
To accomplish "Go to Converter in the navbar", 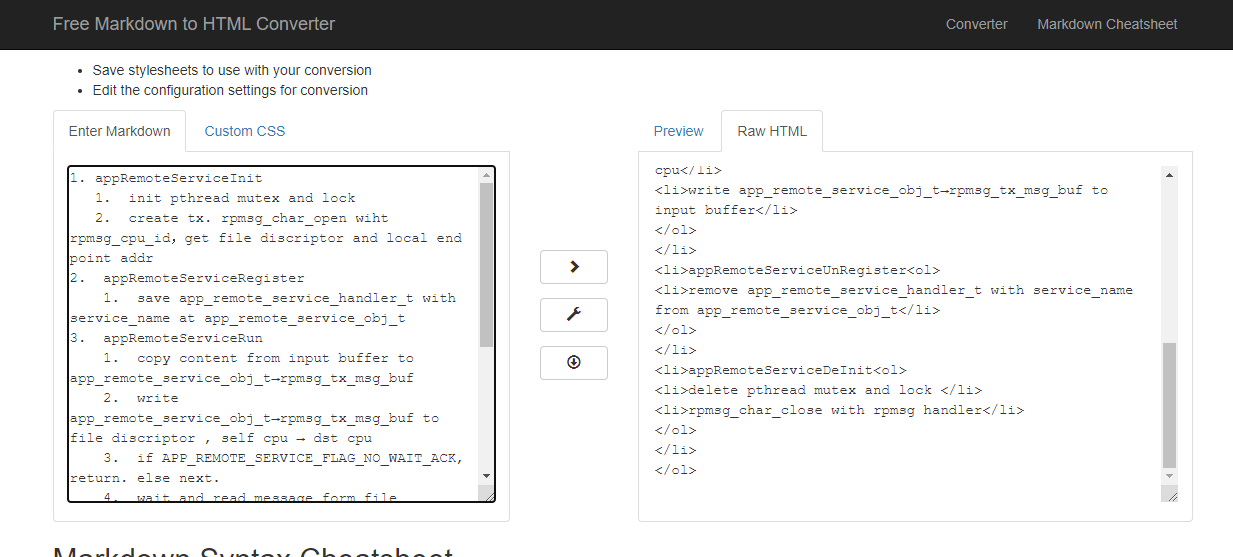I will (977, 24).
